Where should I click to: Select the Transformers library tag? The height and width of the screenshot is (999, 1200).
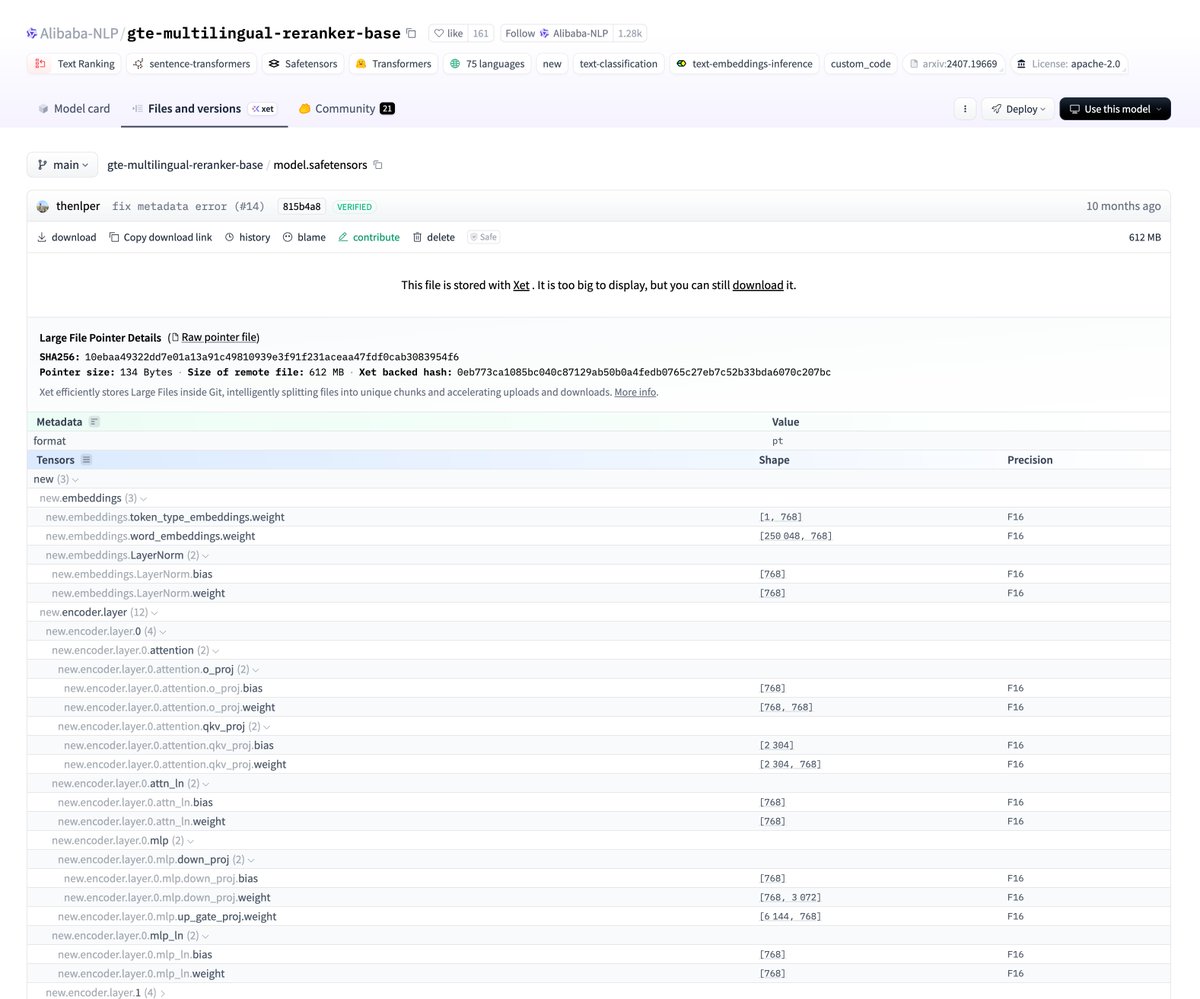tap(394, 64)
